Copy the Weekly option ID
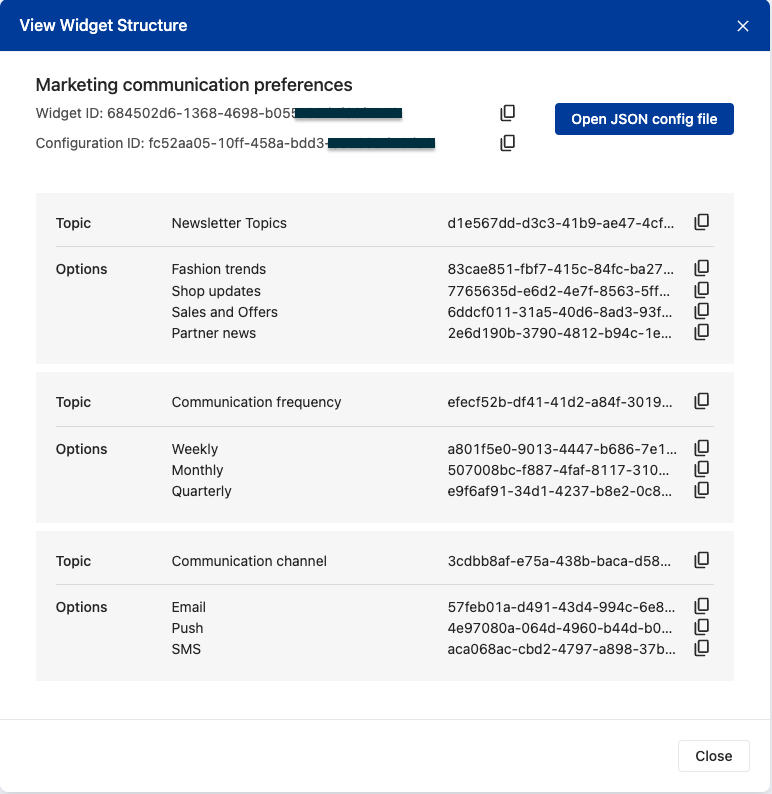Viewport: 772px width, 794px height. click(x=702, y=448)
